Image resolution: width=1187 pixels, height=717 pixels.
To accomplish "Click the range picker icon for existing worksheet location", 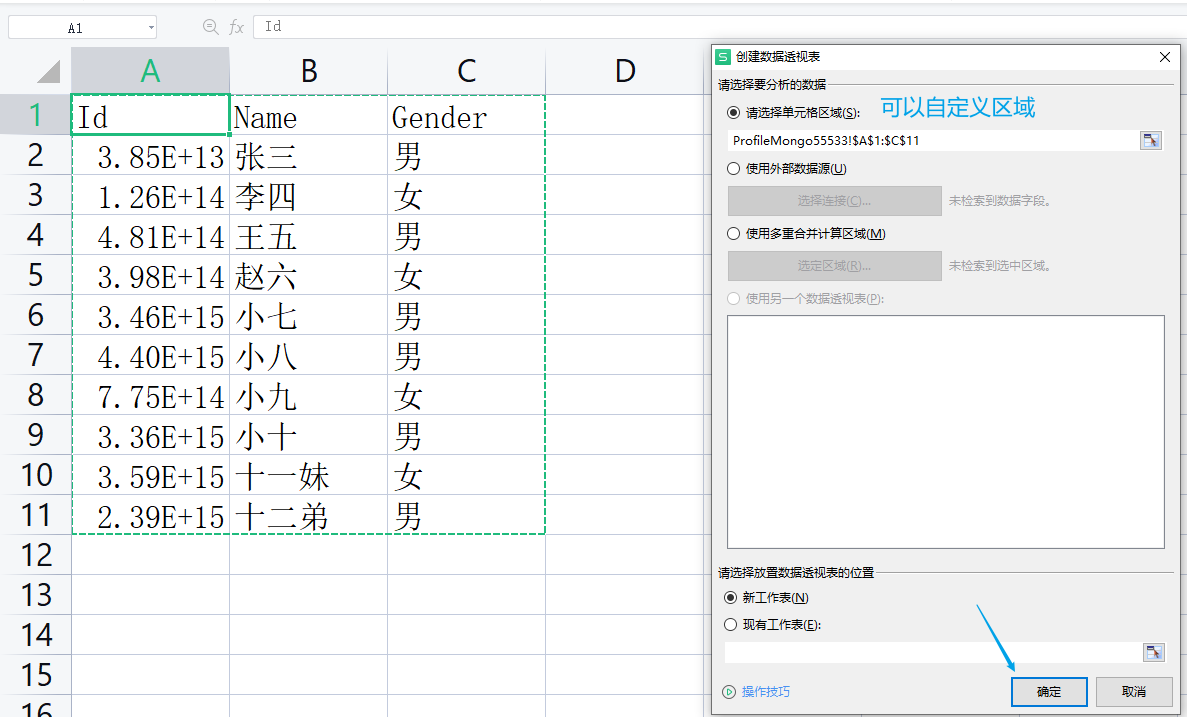I will click(x=1154, y=652).
